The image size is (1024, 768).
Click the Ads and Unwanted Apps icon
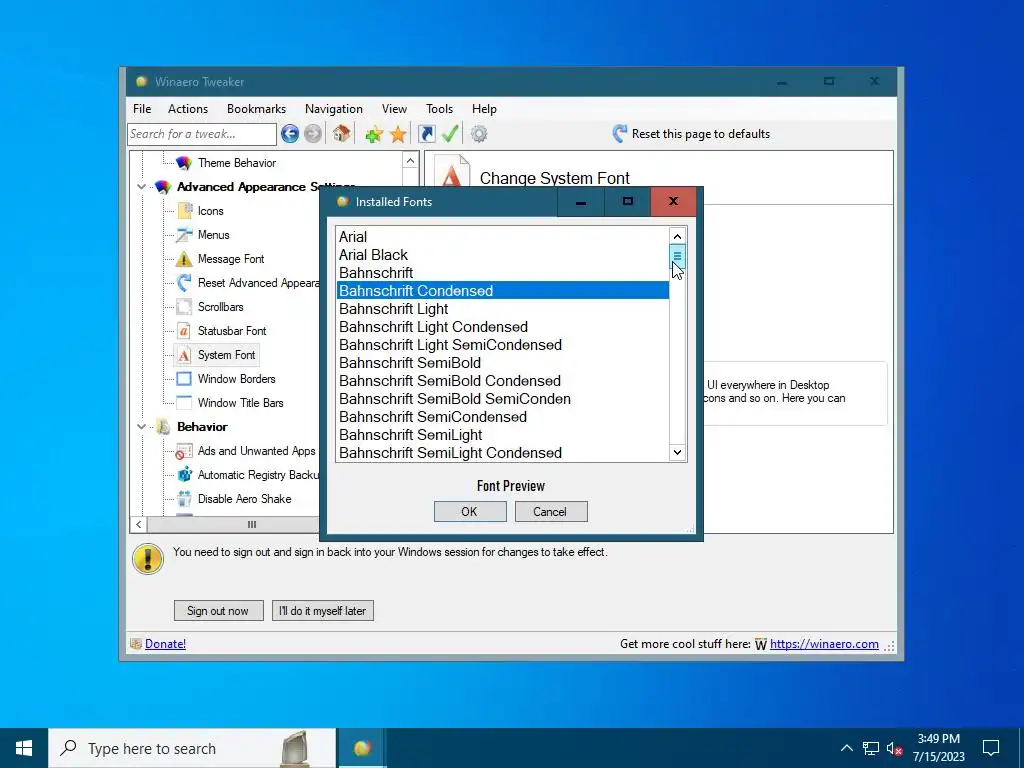coord(184,451)
